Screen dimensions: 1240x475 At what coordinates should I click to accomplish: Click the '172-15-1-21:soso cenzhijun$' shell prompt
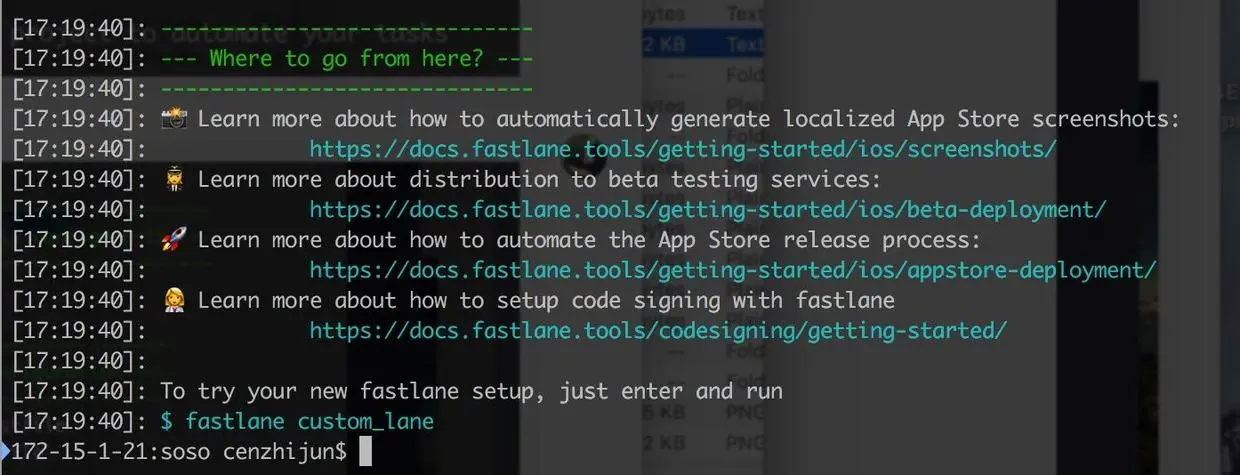pos(179,451)
